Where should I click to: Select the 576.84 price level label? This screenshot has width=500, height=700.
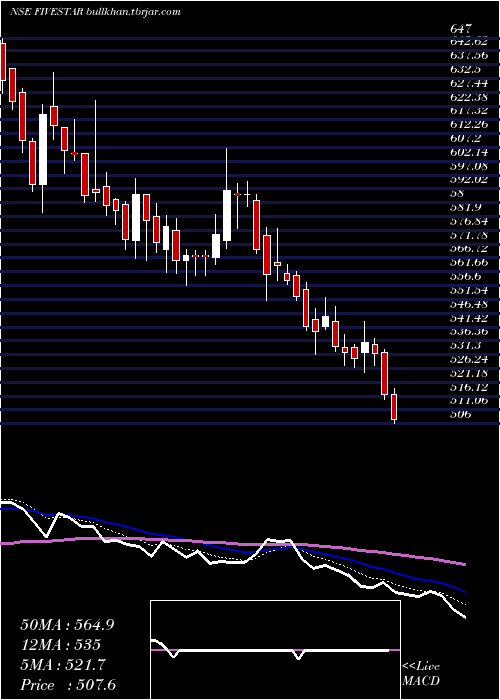pyautogui.click(x=469, y=221)
